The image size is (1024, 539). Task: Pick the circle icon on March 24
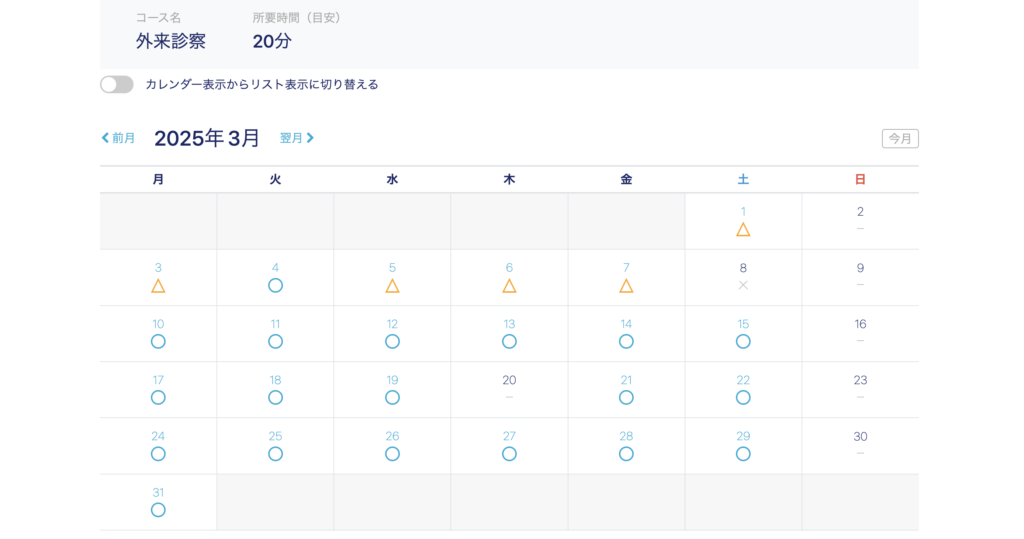click(x=158, y=454)
